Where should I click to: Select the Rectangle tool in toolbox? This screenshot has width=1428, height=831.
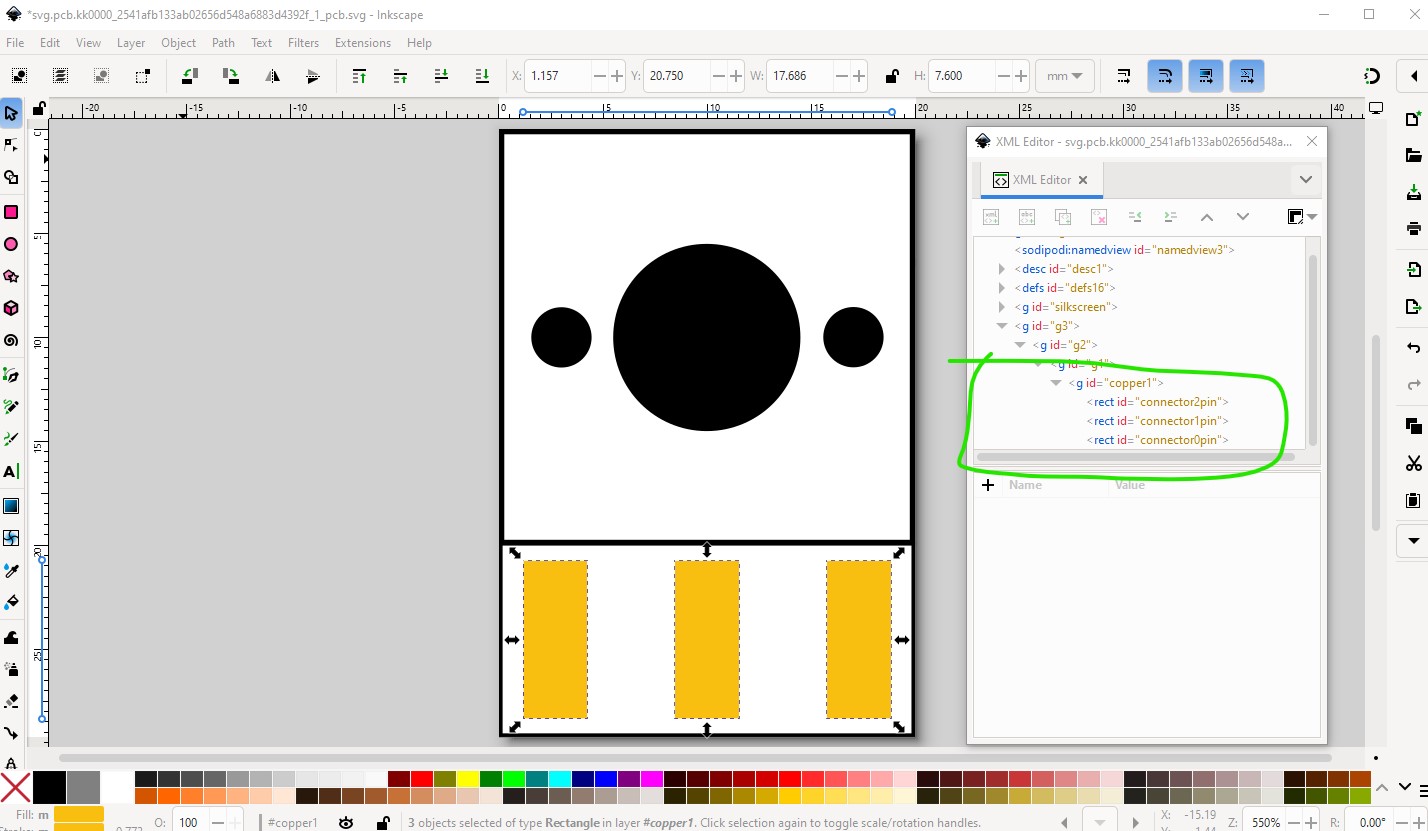(11, 212)
